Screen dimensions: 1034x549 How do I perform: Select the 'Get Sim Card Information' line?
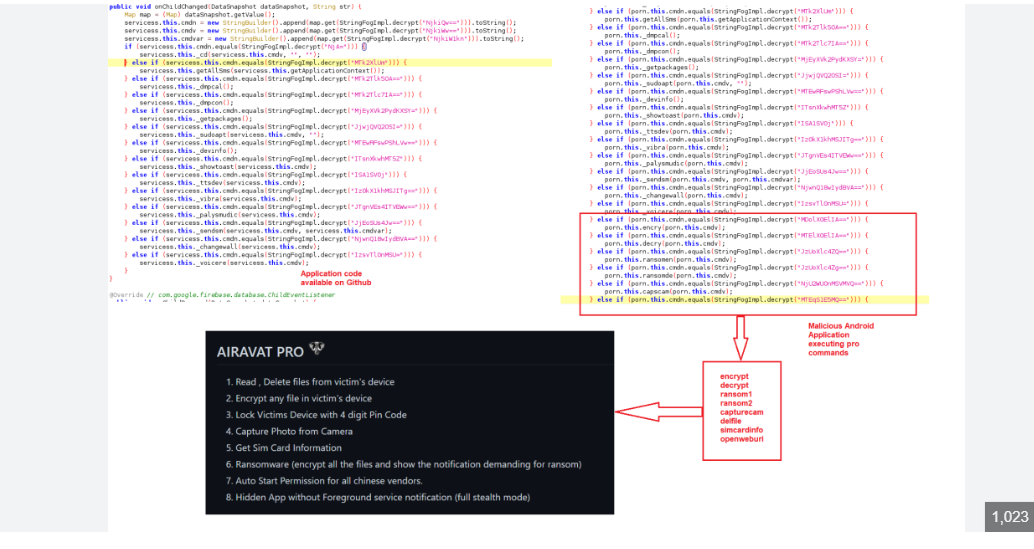point(281,447)
